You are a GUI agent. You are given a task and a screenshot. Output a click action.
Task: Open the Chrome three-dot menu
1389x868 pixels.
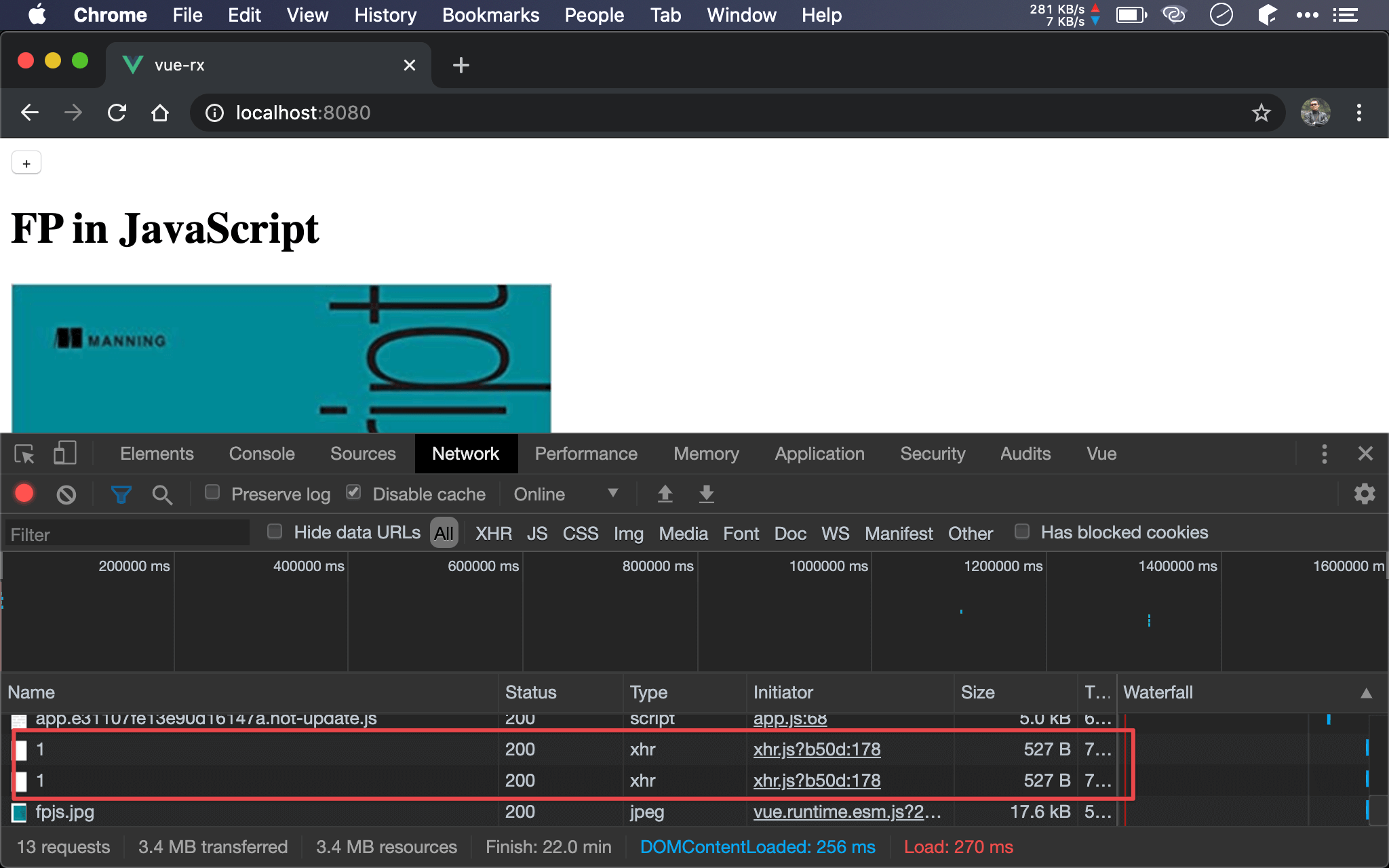point(1358,113)
